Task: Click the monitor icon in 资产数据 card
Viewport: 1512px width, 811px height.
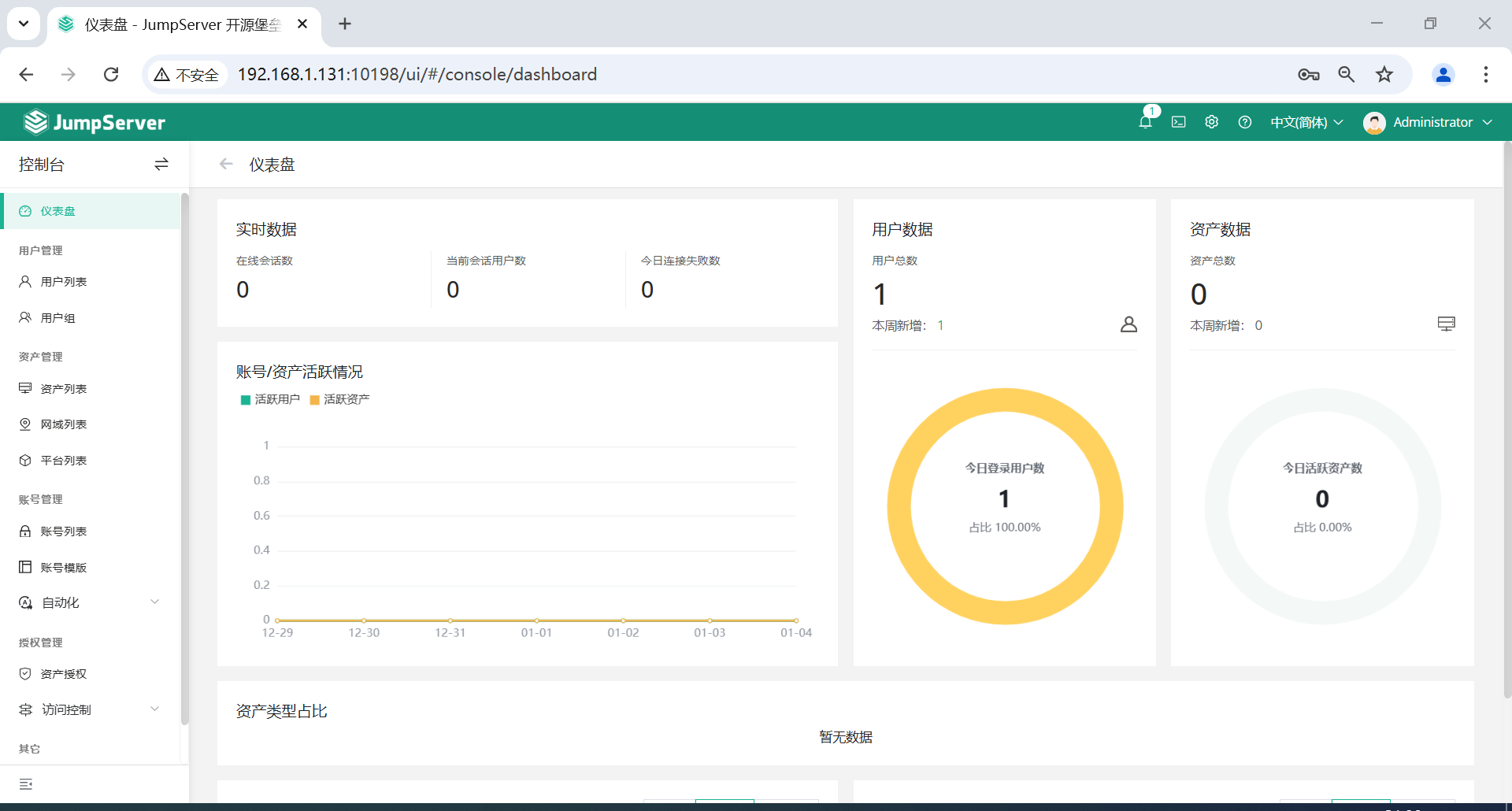Action: pos(1446,324)
